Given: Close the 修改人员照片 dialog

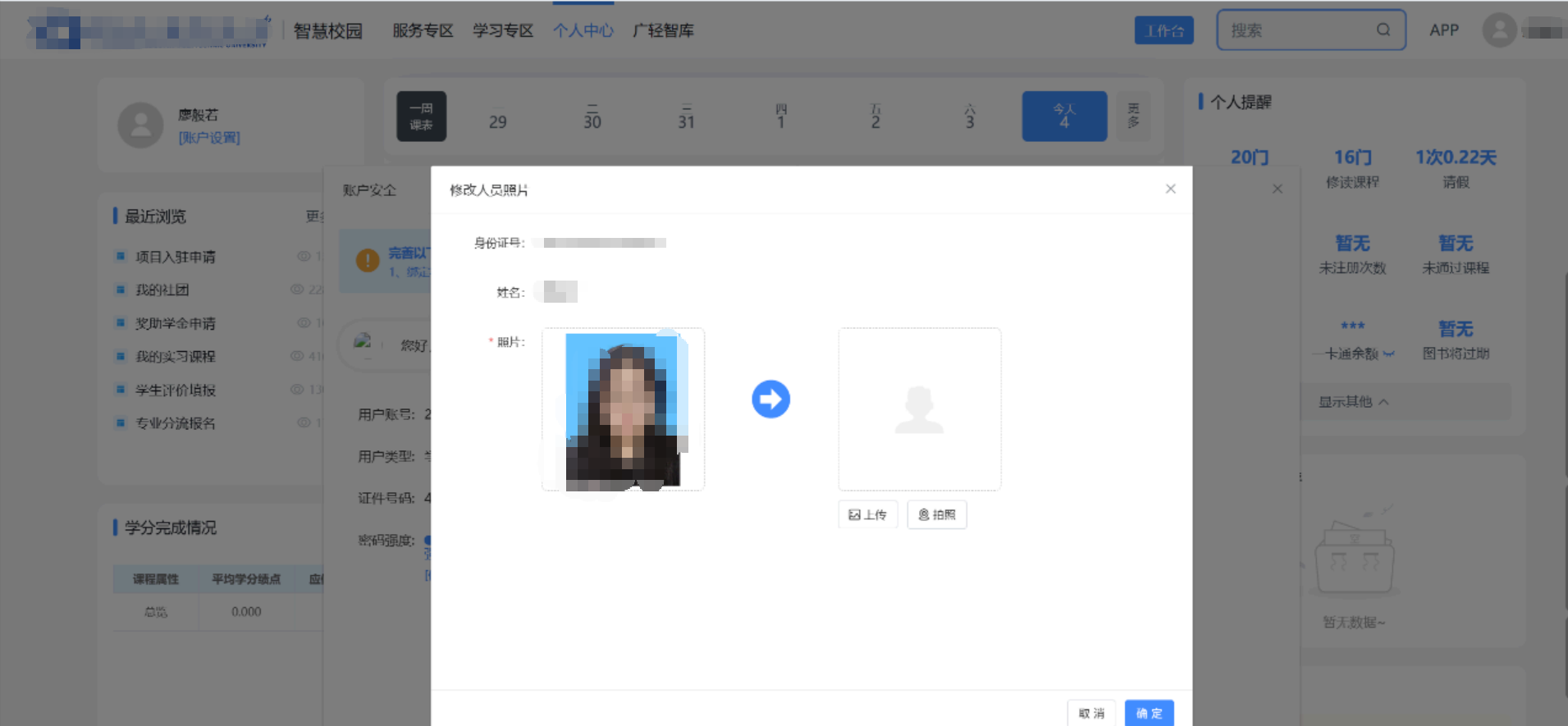Looking at the screenshot, I should click(1171, 189).
